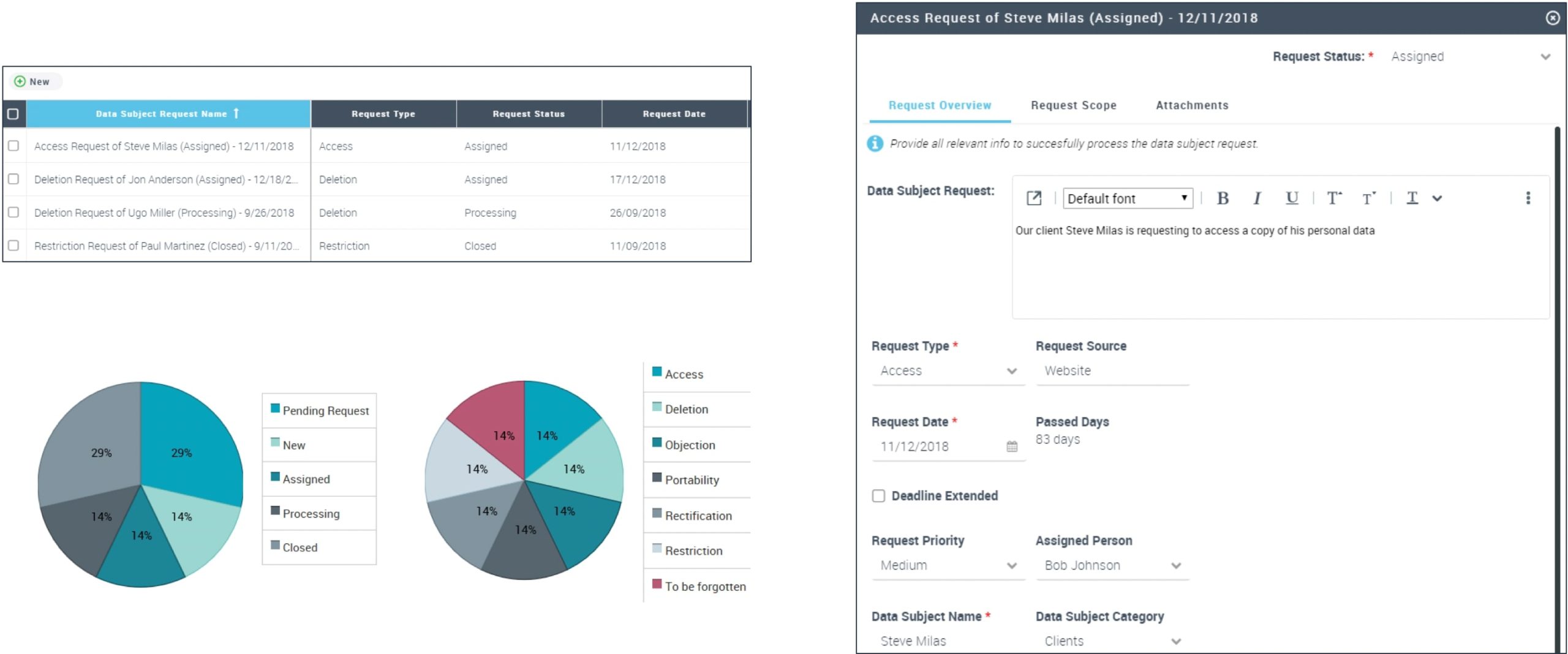Apply Italic formatting in the editor
Screen dimensions: 1568x654
(x=1257, y=198)
